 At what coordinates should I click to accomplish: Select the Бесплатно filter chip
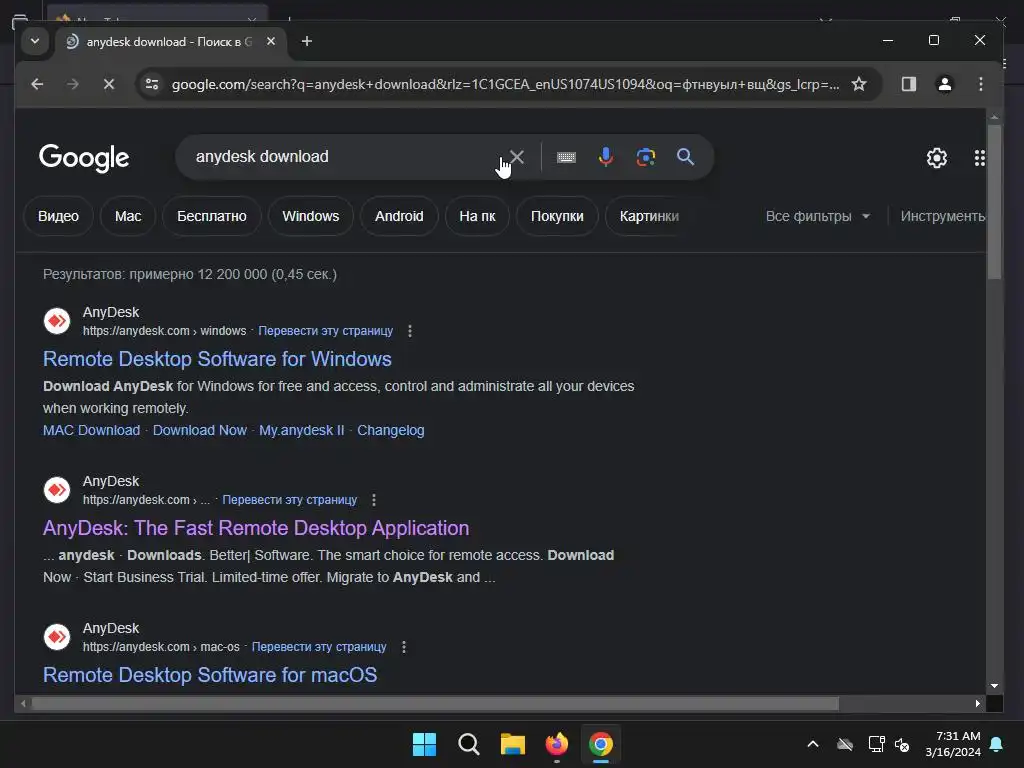tap(212, 216)
